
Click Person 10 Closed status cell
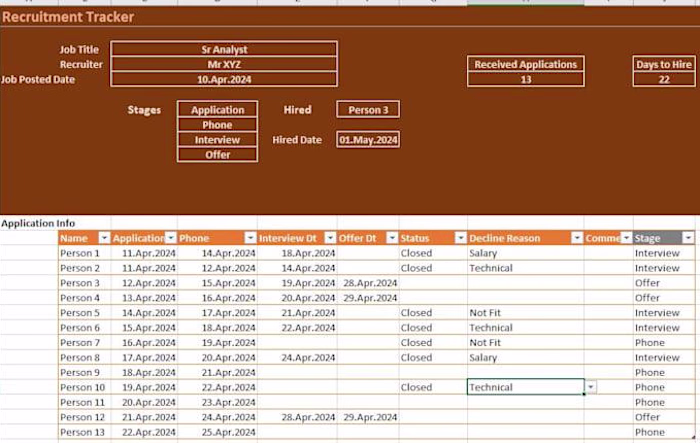coord(433,387)
